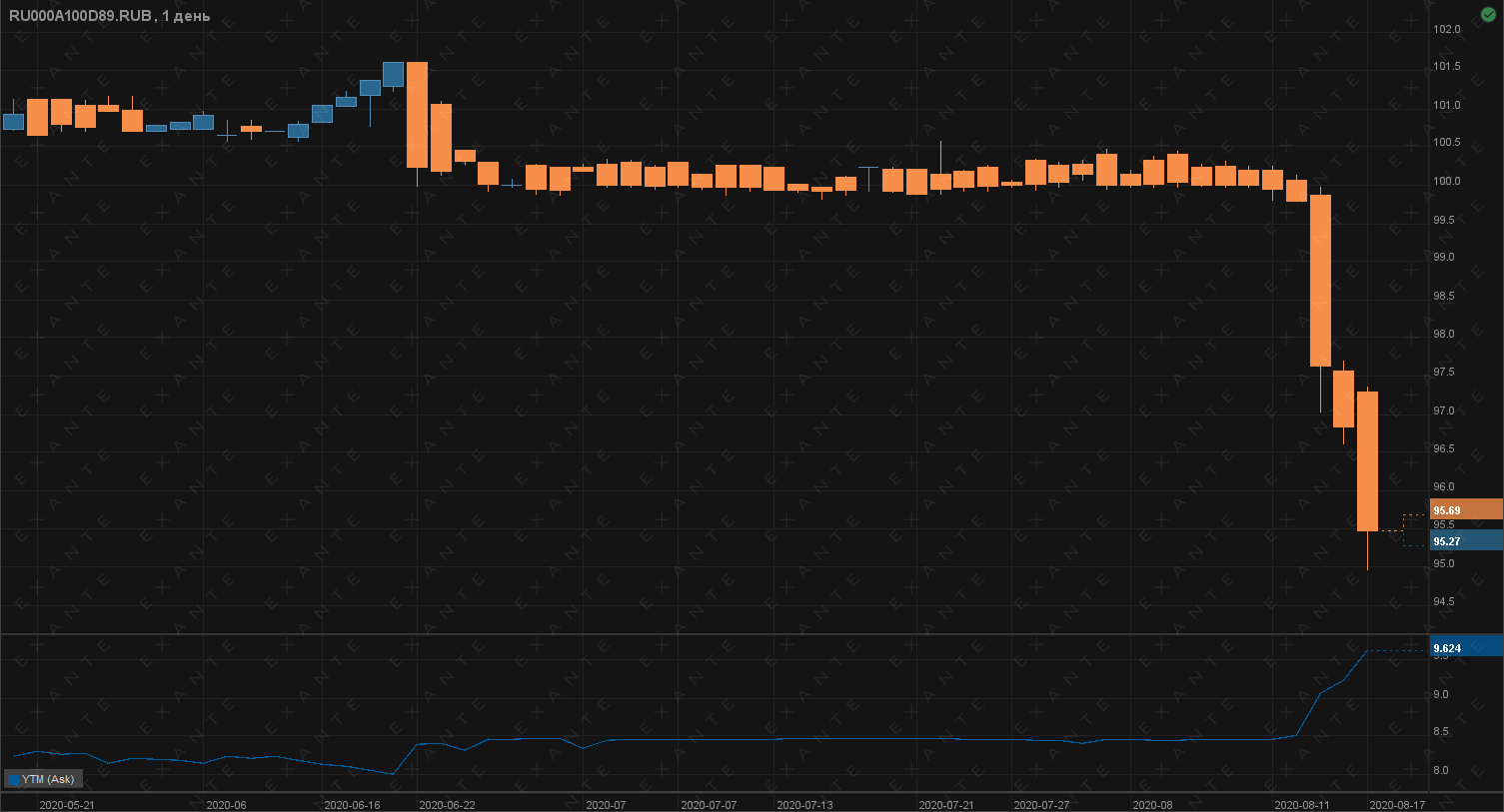This screenshot has width=1504, height=812.
Task: Click the tallest blue candle before 2020-06-22
Action: pos(393,74)
